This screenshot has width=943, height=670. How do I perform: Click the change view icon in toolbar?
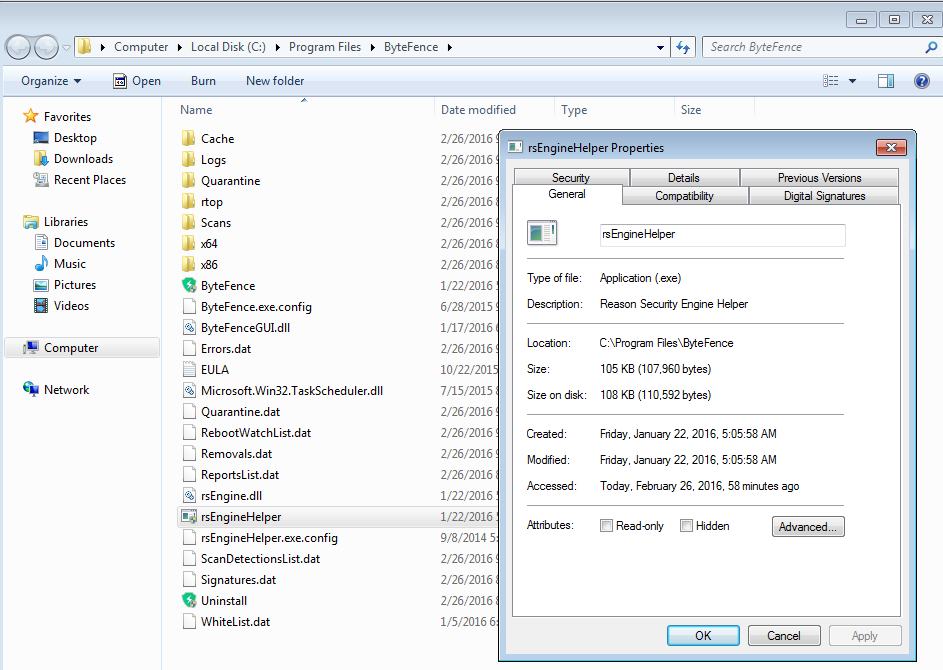point(831,81)
